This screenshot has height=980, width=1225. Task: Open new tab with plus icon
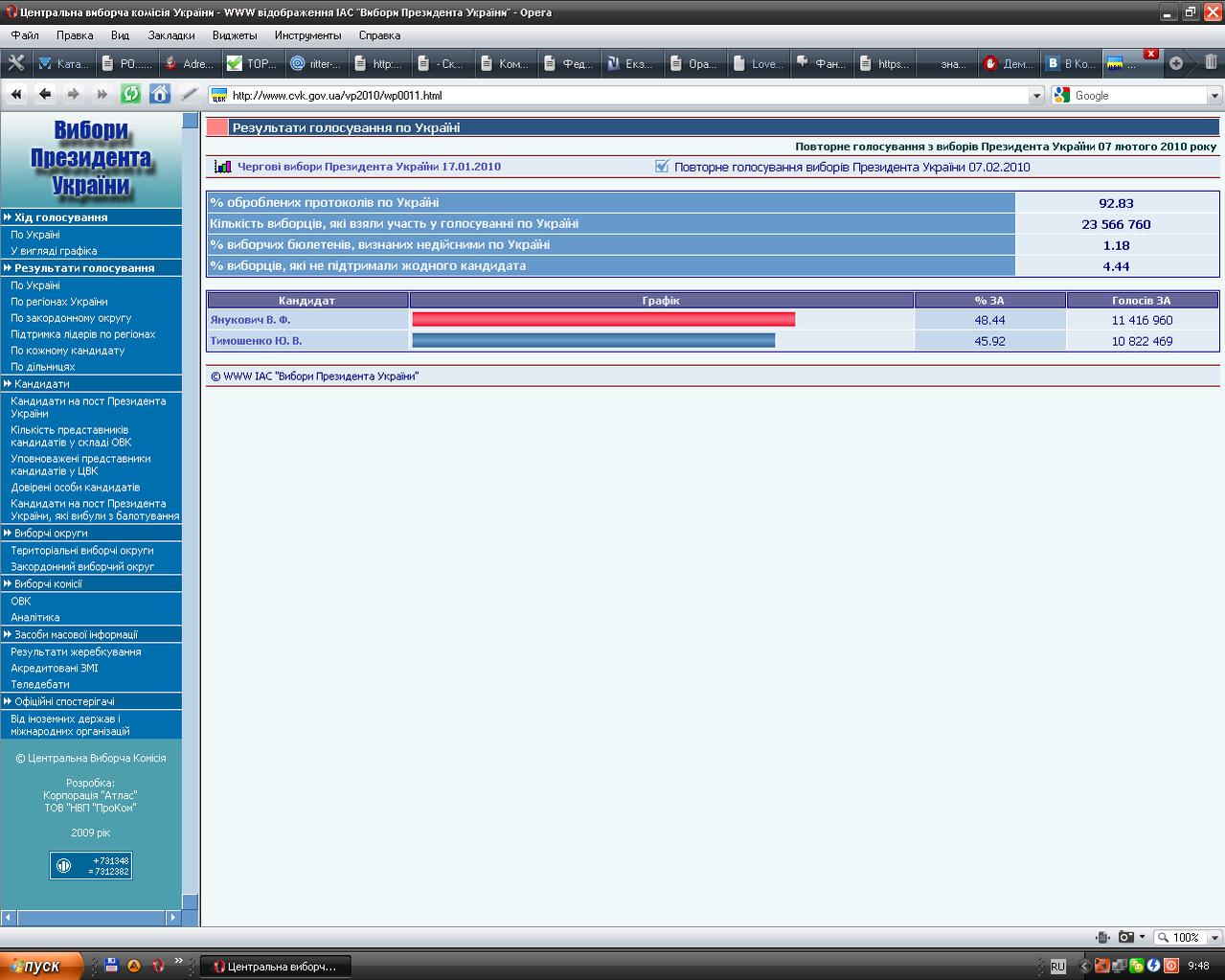1176,63
